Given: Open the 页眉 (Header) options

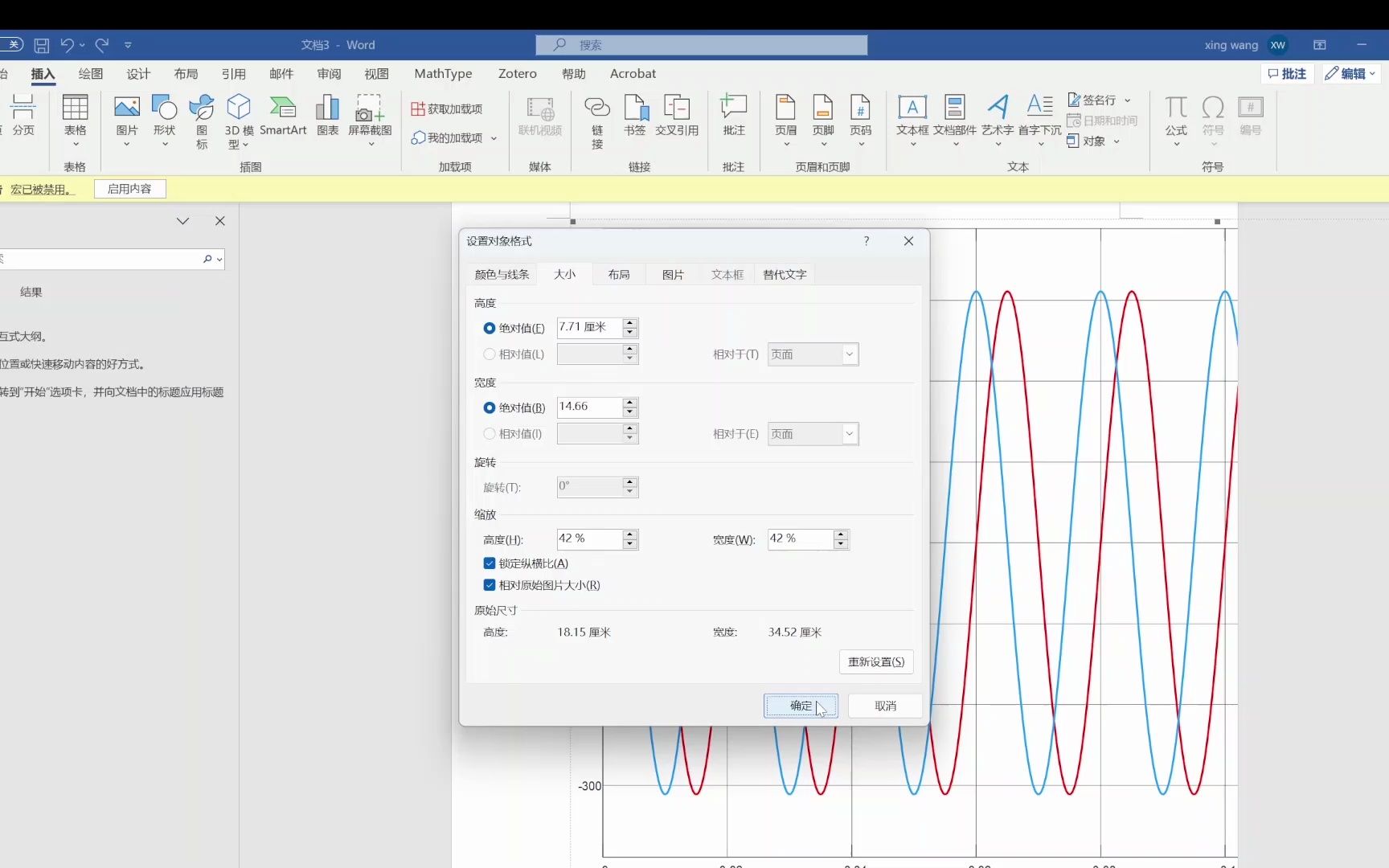Looking at the screenshot, I should (785, 121).
